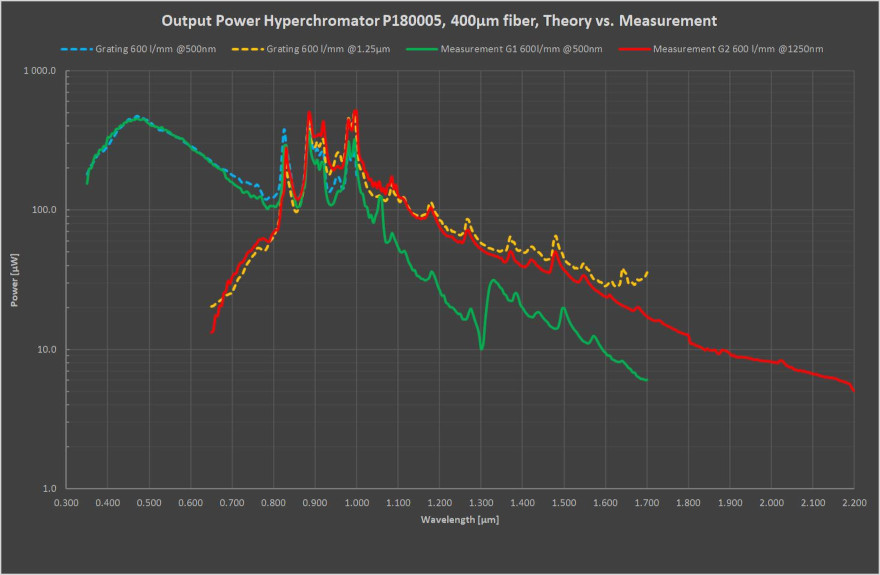Click the x-axis label '2.200'
This screenshot has width=880, height=575.
[x=854, y=503]
